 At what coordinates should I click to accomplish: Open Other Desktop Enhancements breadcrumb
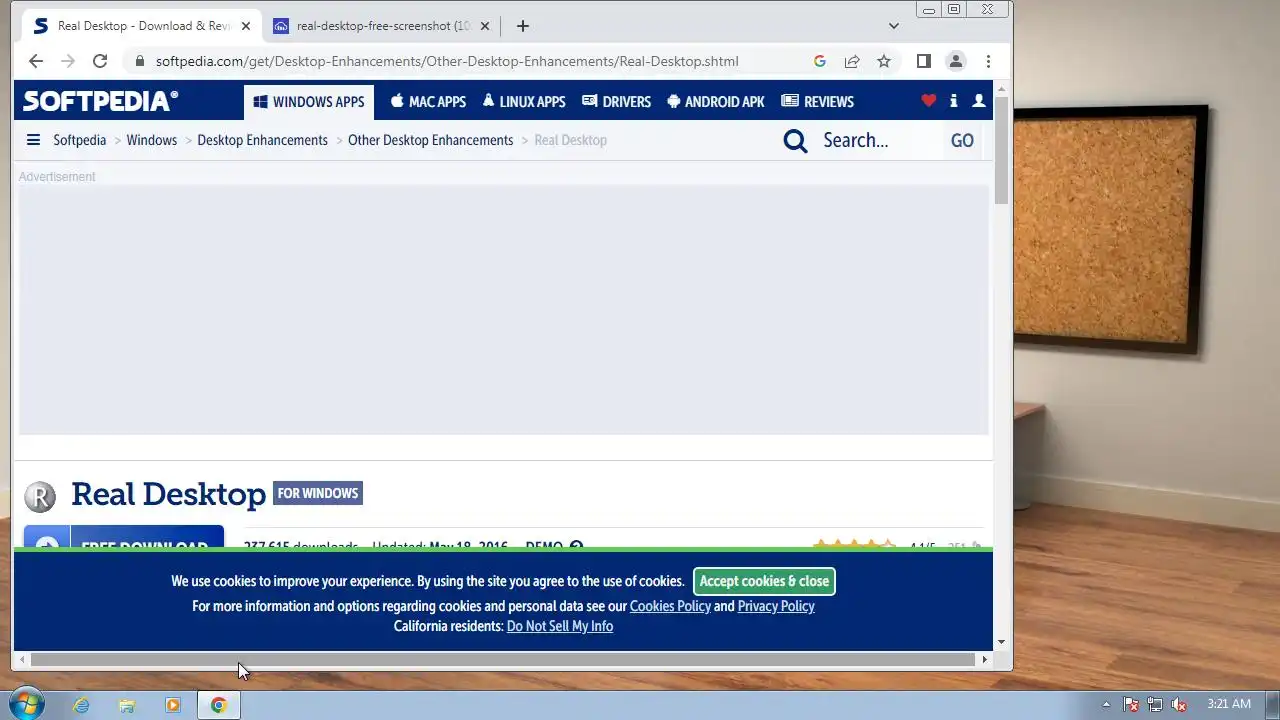click(x=430, y=140)
